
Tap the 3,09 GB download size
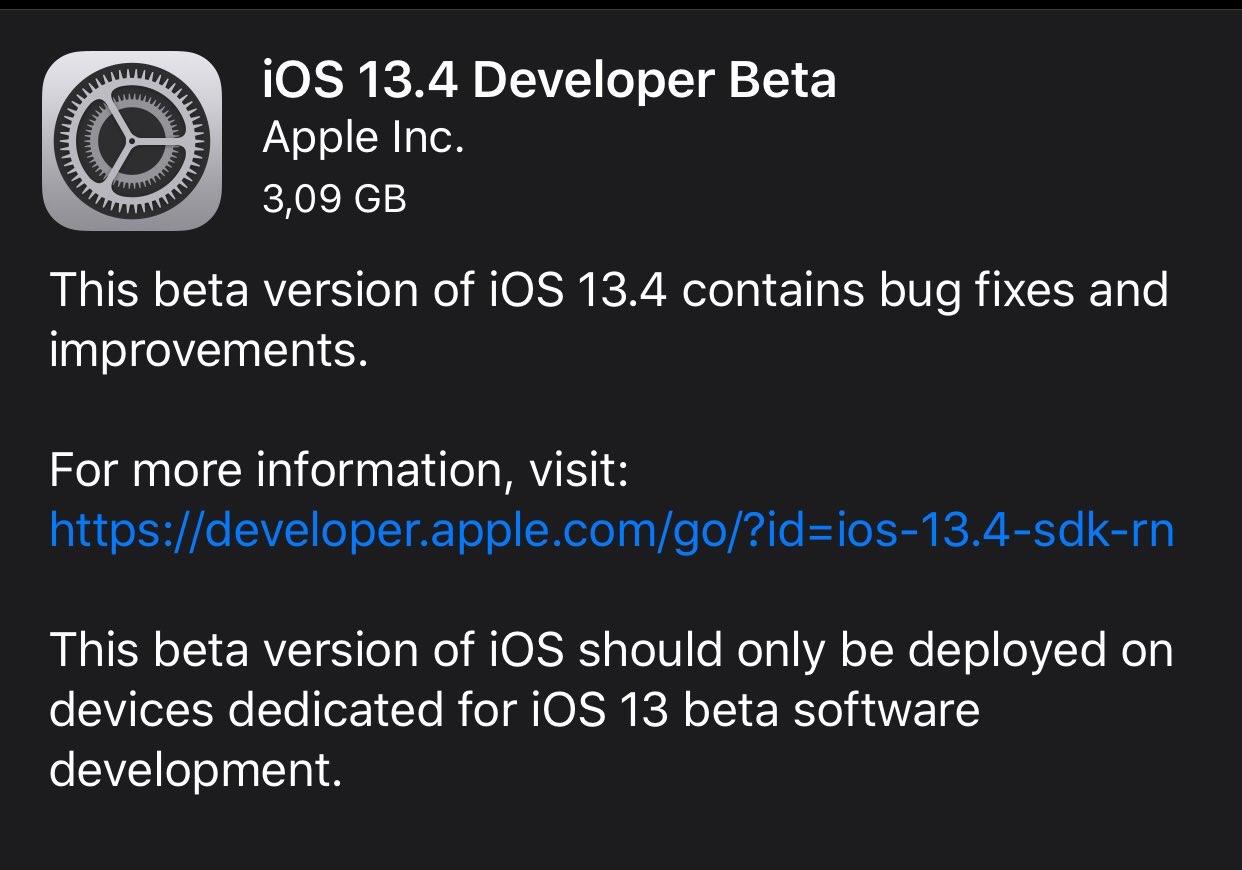coord(334,199)
